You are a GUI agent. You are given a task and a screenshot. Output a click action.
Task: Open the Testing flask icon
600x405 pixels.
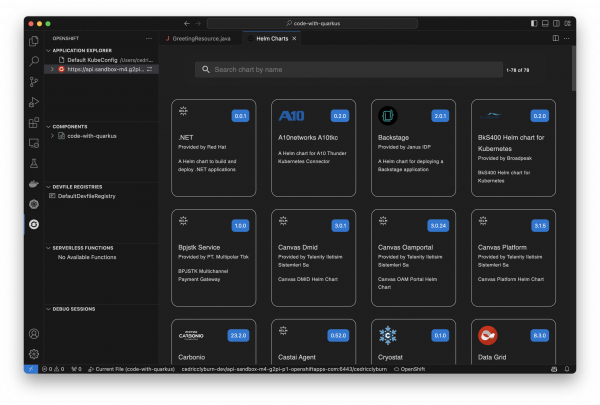[x=34, y=162]
